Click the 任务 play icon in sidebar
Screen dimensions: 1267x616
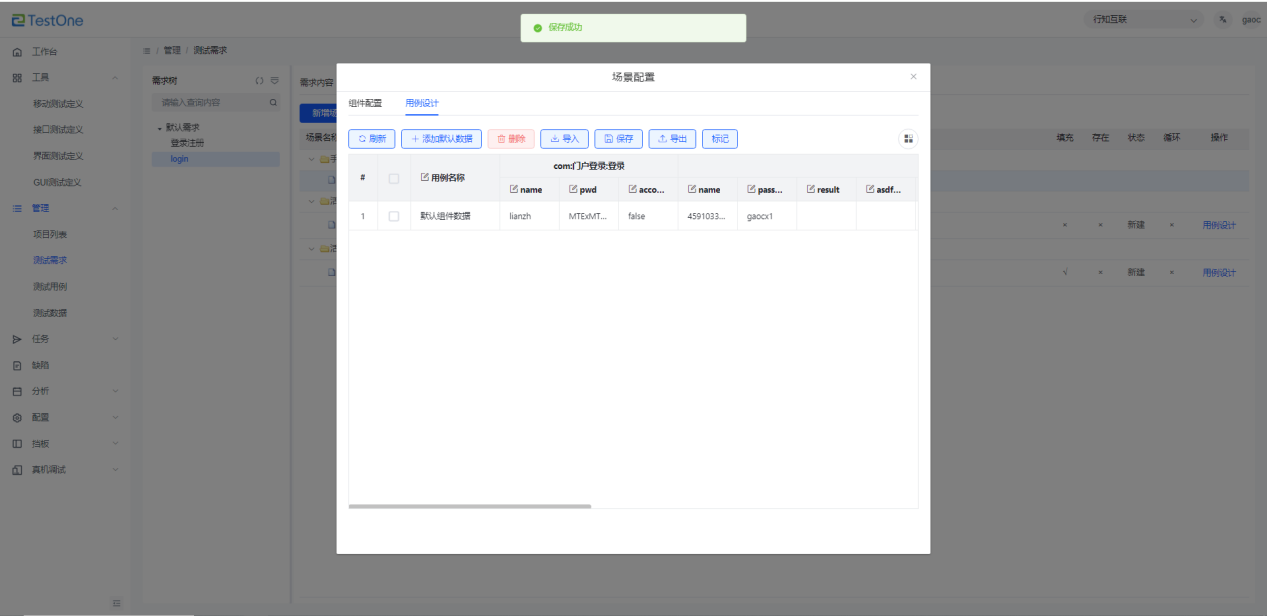(x=17, y=339)
